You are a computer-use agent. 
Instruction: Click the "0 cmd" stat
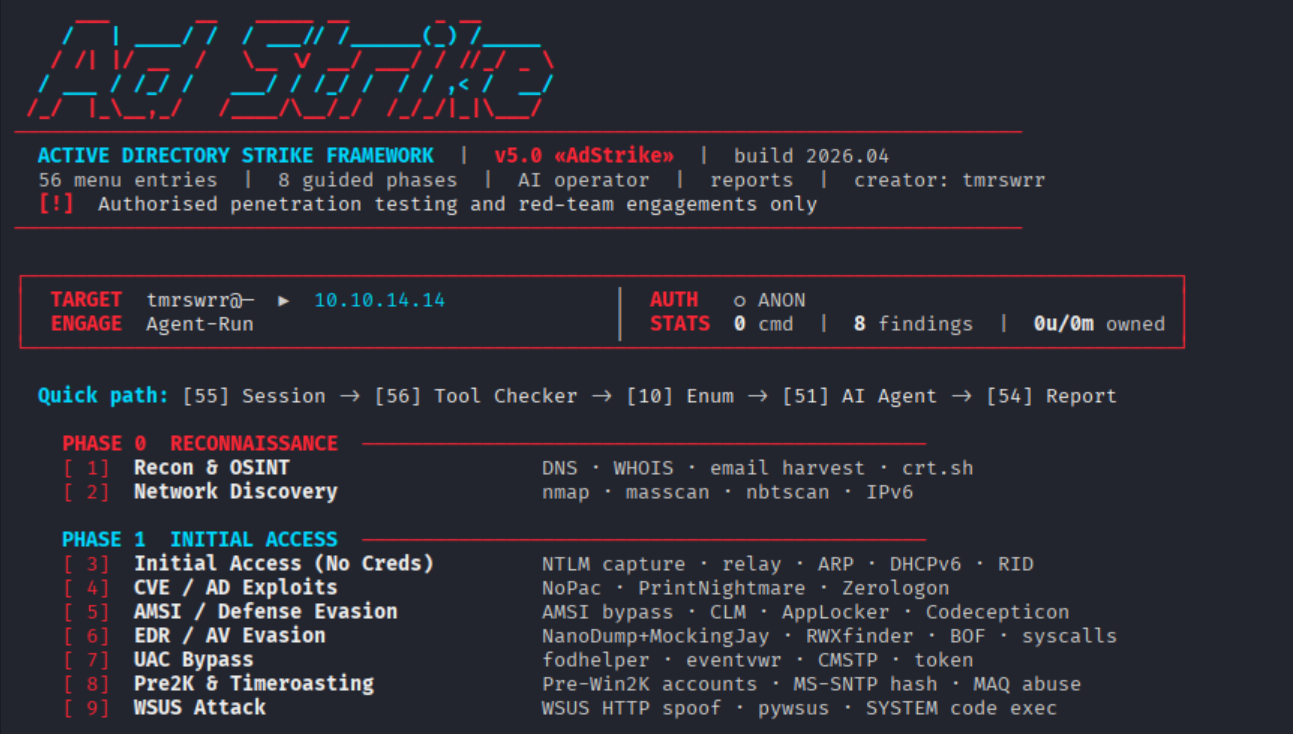763,324
